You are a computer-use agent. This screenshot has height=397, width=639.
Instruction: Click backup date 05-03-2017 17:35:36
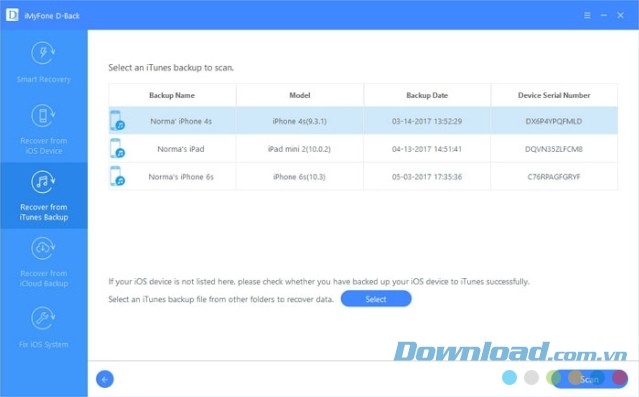427,176
